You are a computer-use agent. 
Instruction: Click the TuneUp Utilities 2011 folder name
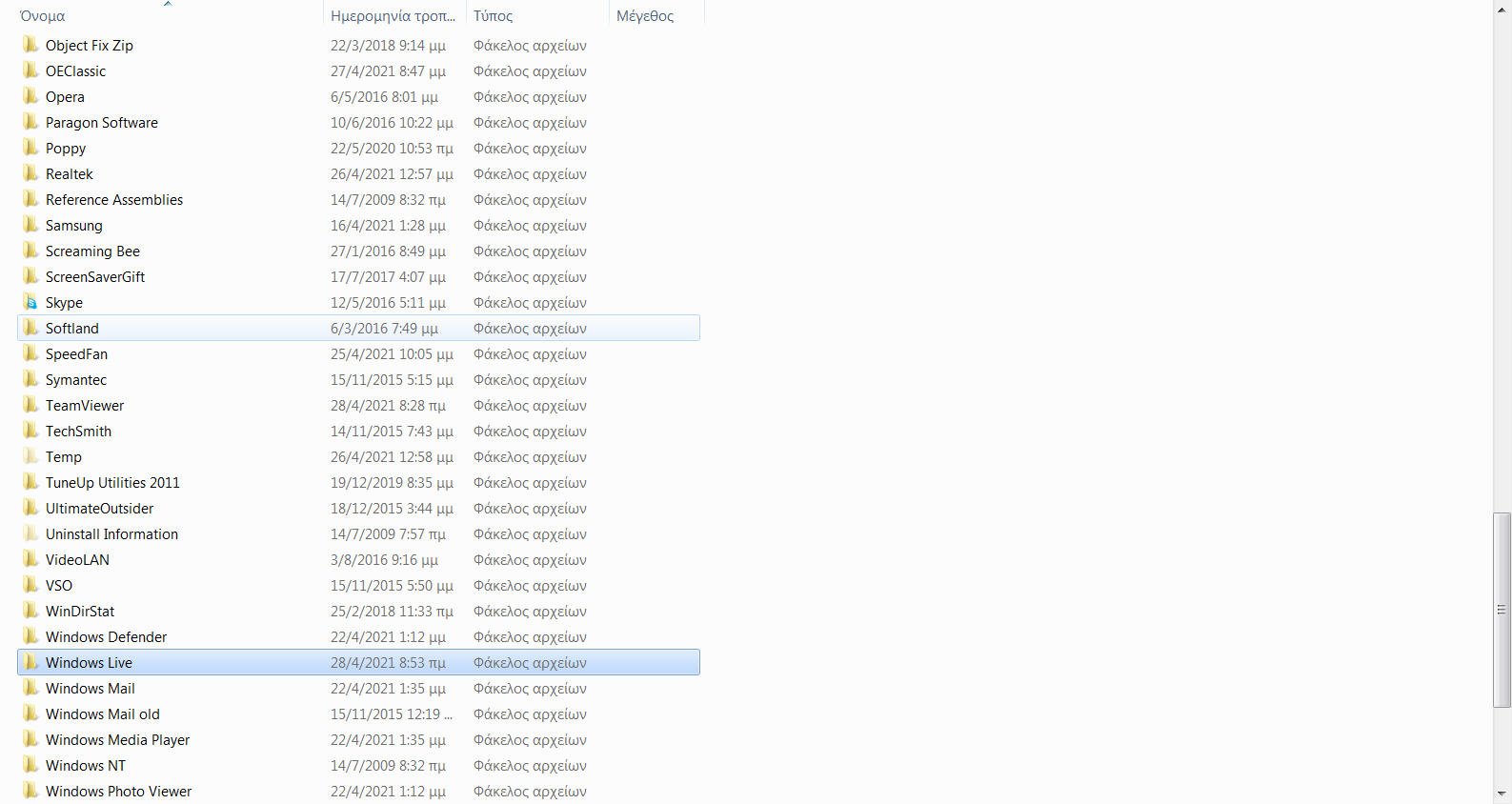tap(112, 482)
